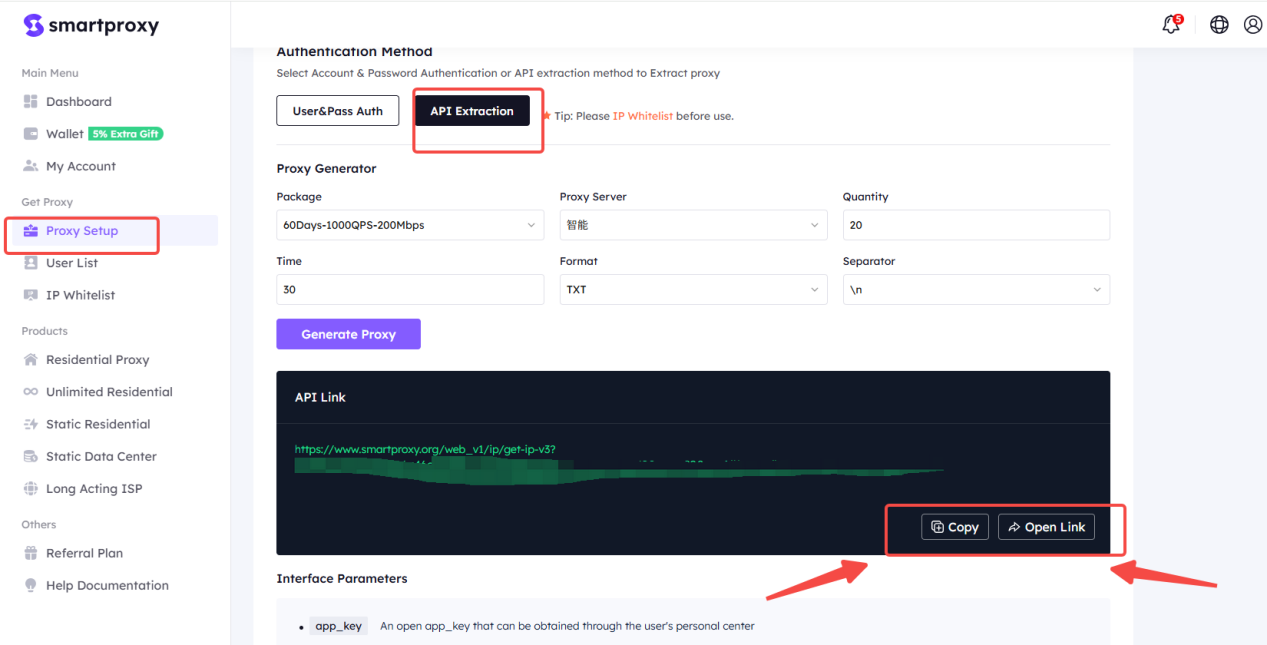
Task: Expand the Package dropdown
Action: pyautogui.click(x=410, y=225)
